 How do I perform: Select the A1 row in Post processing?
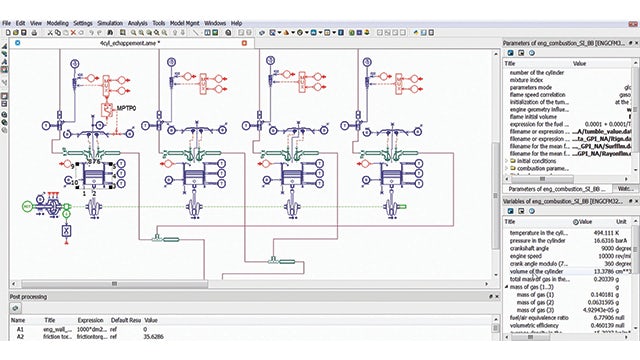coord(251,329)
